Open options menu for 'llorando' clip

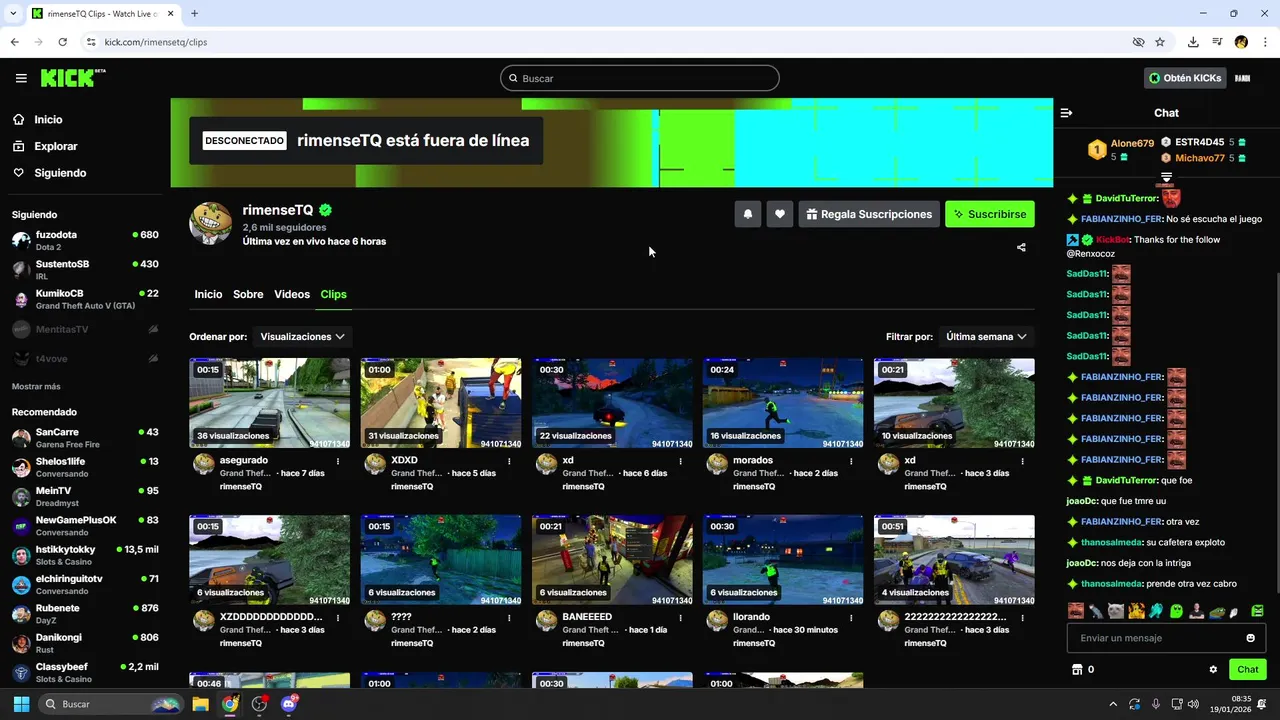(852, 618)
